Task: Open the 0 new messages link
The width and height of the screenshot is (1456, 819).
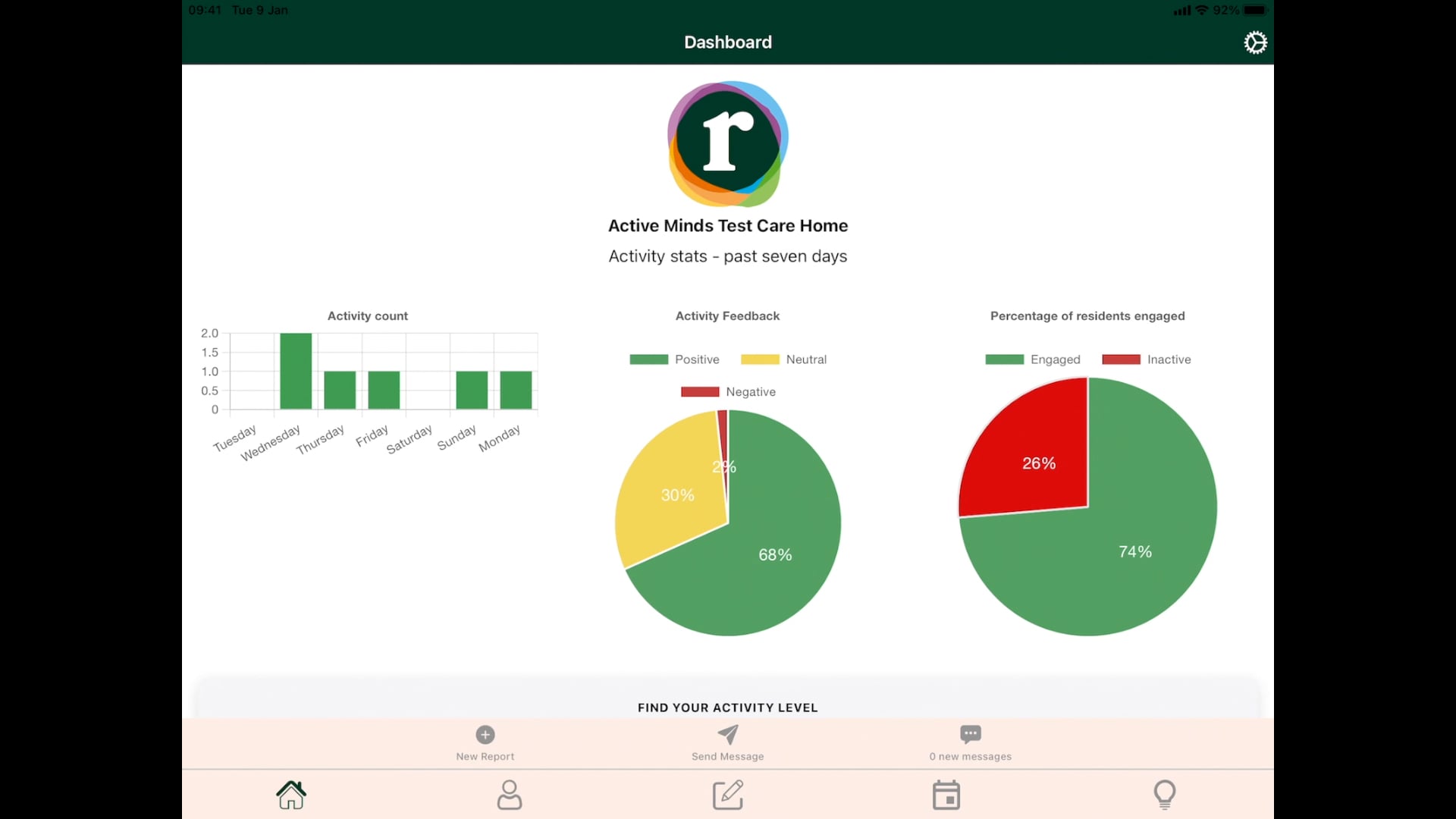Action: [x=970, y=755]
